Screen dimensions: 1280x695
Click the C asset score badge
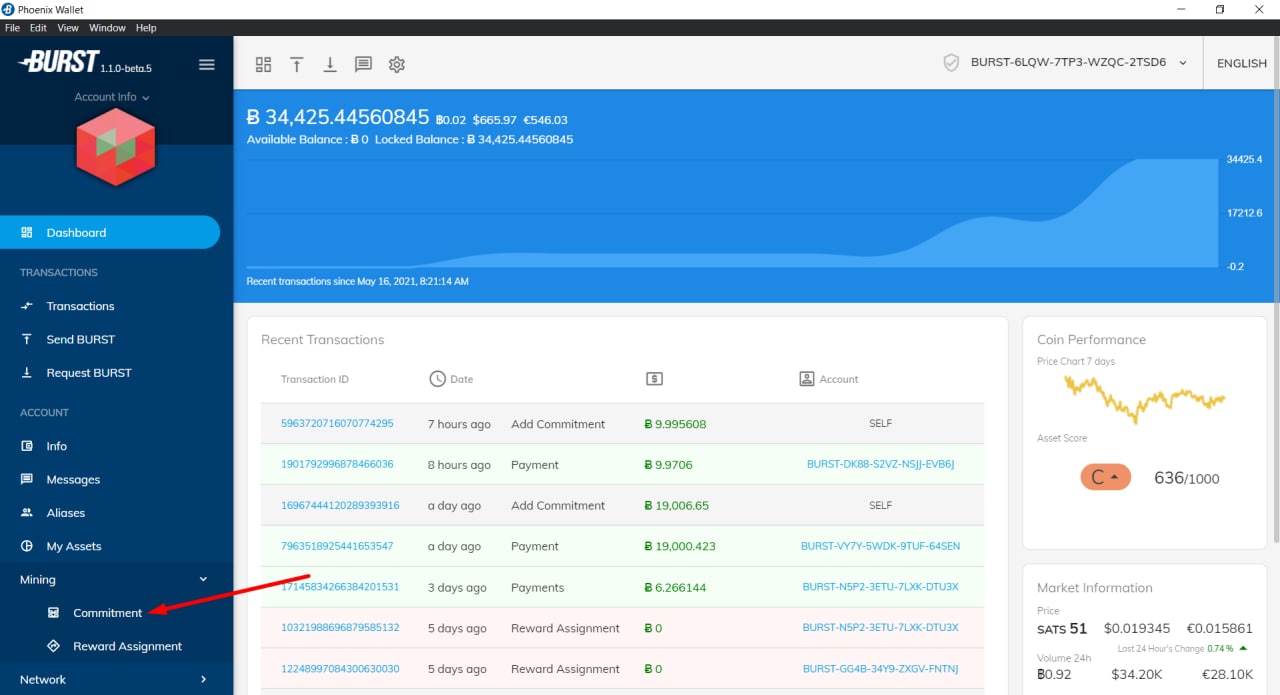[1105, 477]
